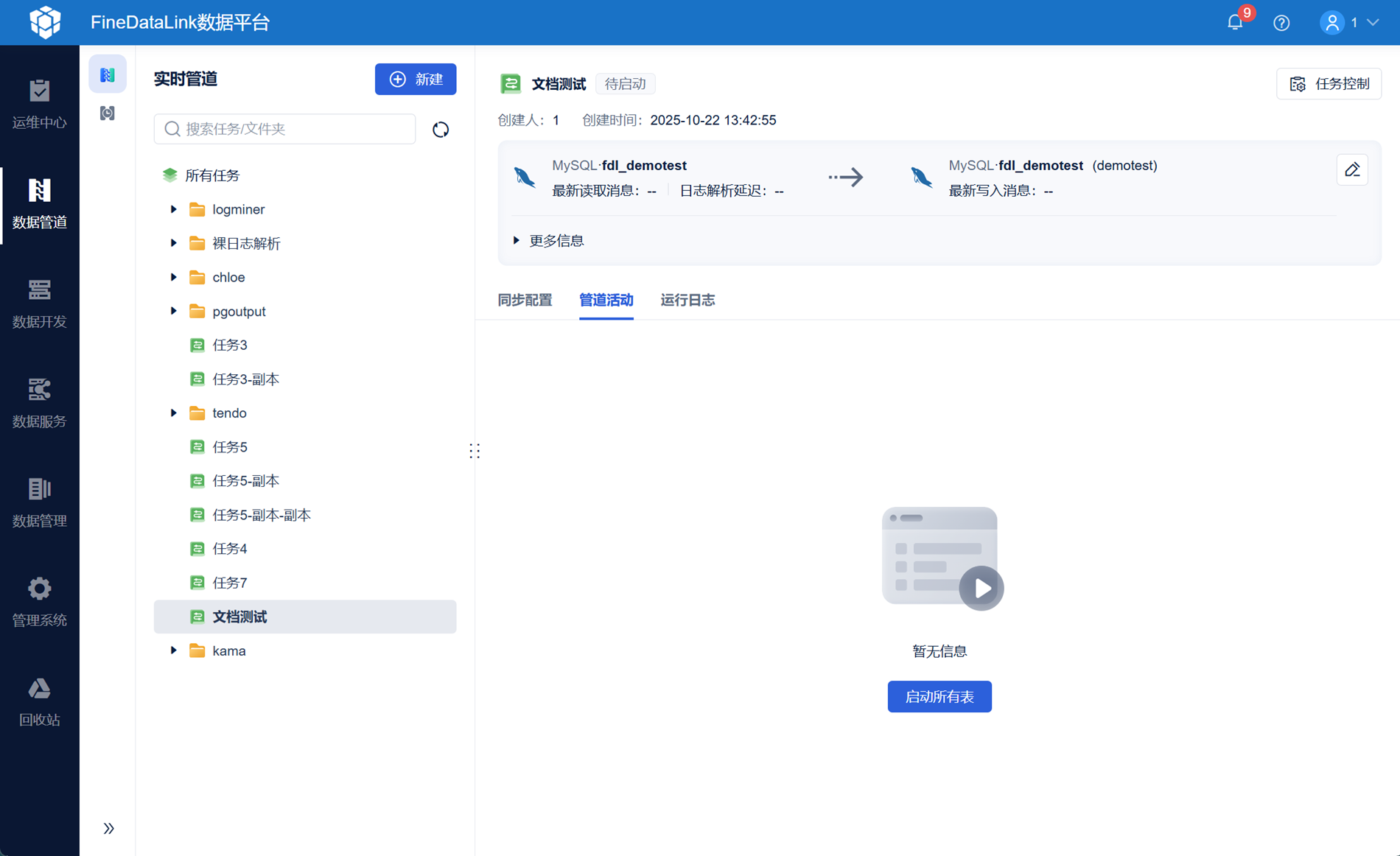
Task: Switch to the 同步配置 tab
Action: point(525,300)
